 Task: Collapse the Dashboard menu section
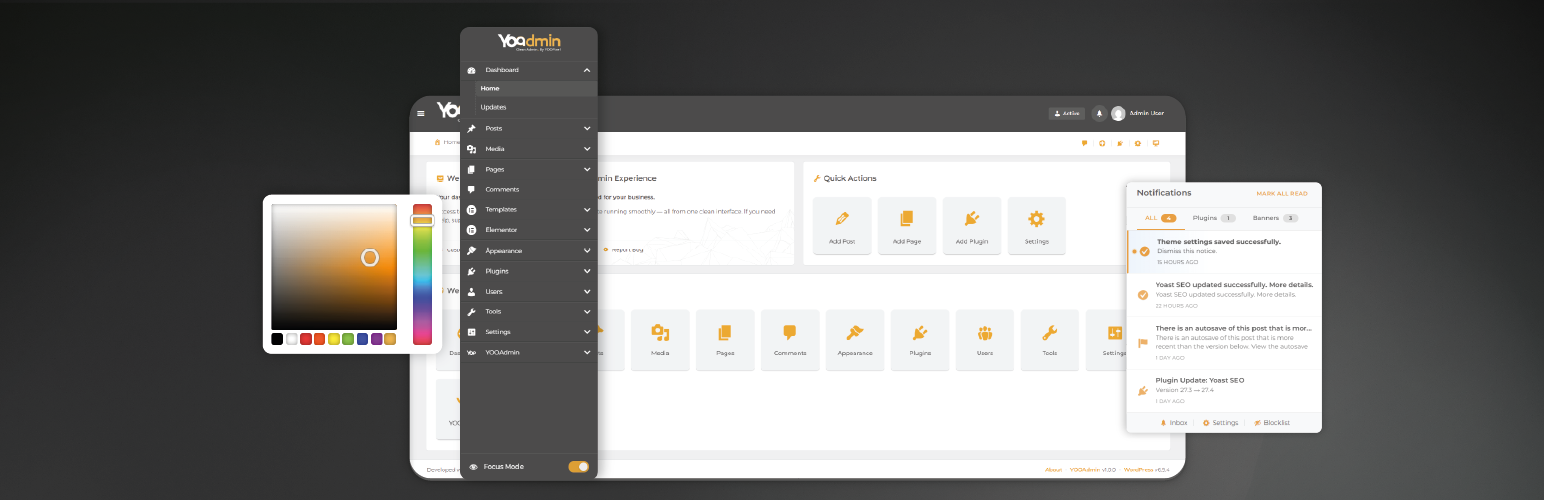[587, 70]
